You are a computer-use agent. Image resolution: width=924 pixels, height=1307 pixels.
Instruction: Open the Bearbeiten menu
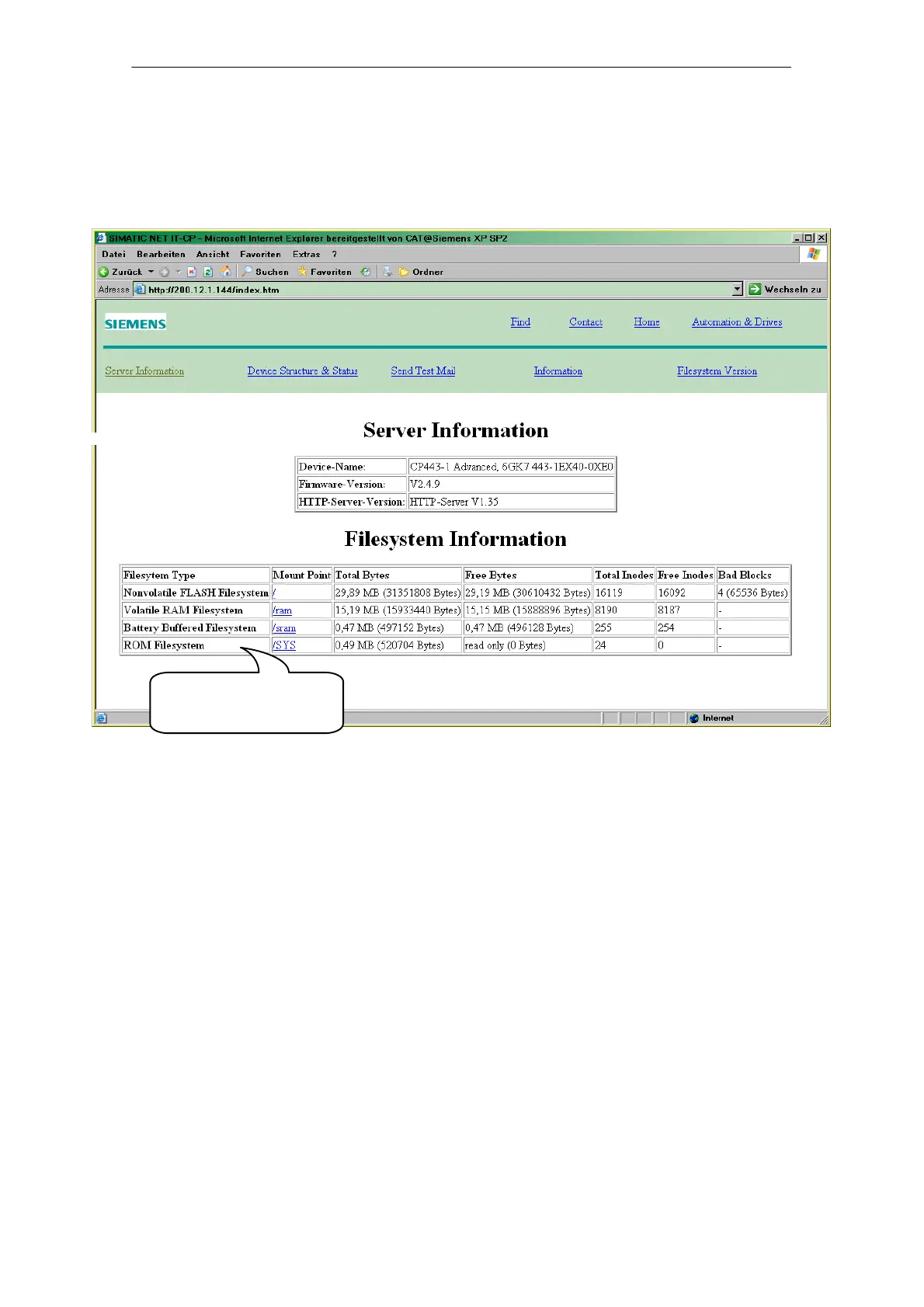point(161,254)
